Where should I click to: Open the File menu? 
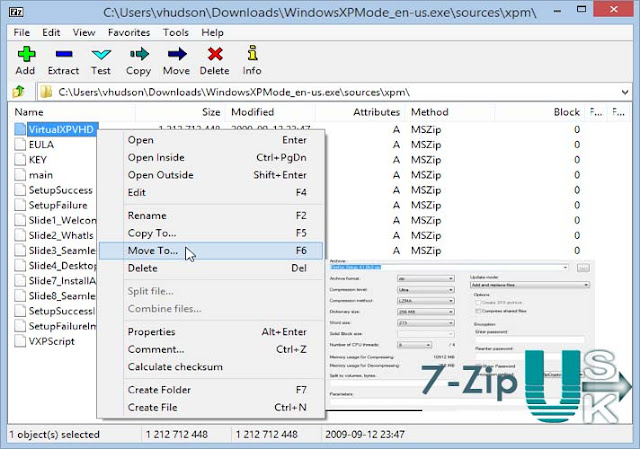pyautogui.click(x=21, y=33)
